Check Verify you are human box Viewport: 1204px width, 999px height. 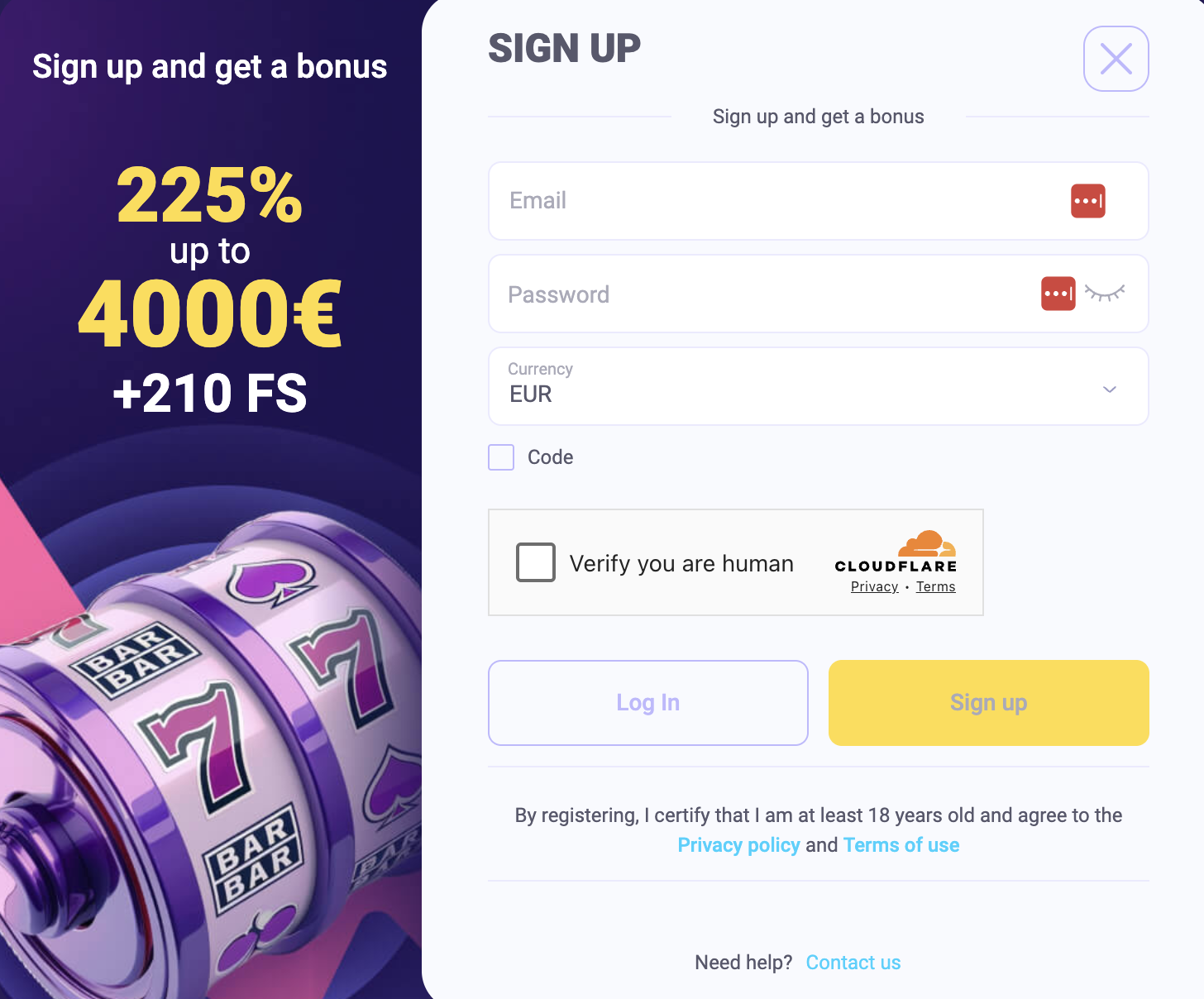point(536,562)
